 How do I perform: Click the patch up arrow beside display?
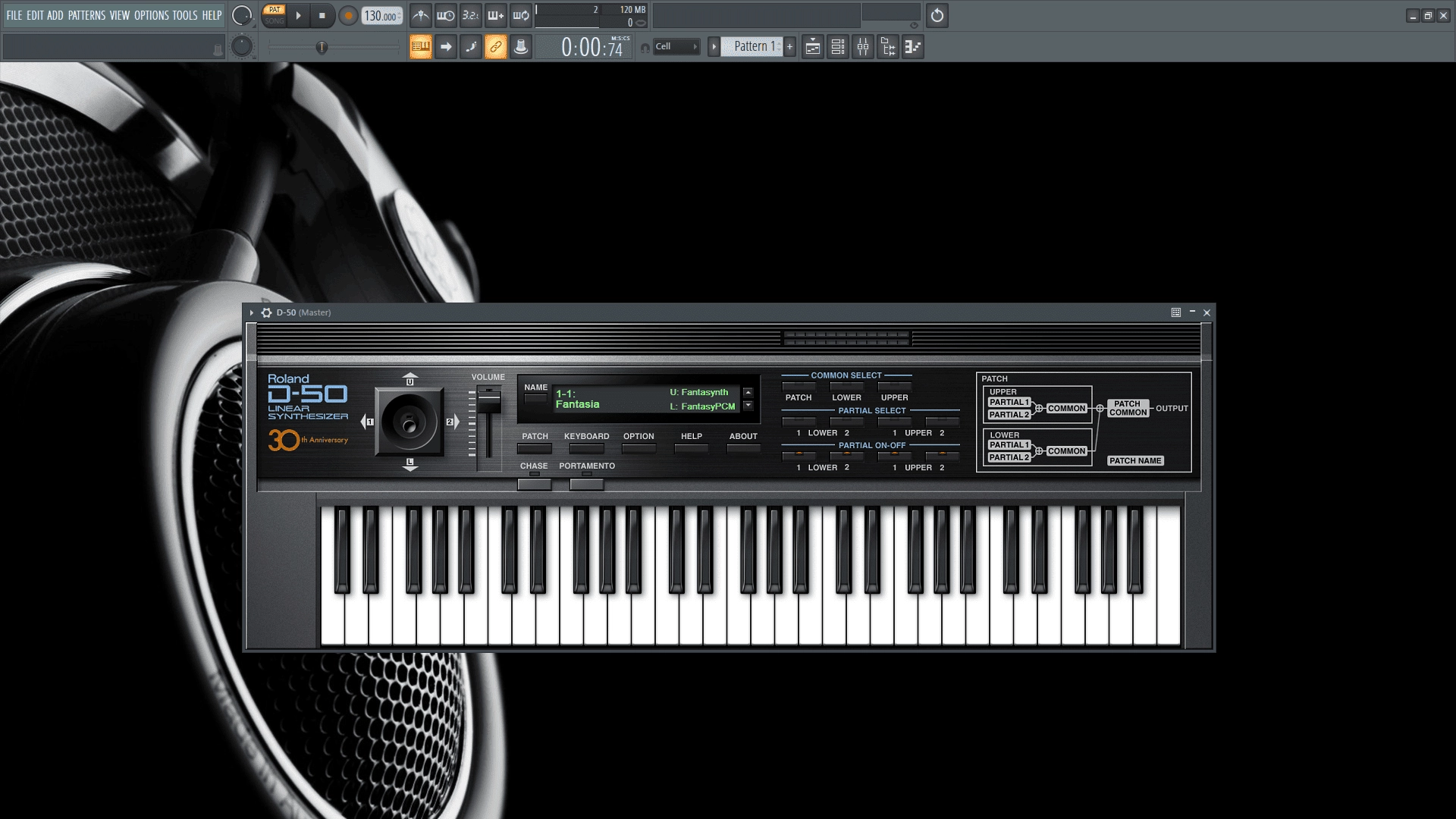748,392
